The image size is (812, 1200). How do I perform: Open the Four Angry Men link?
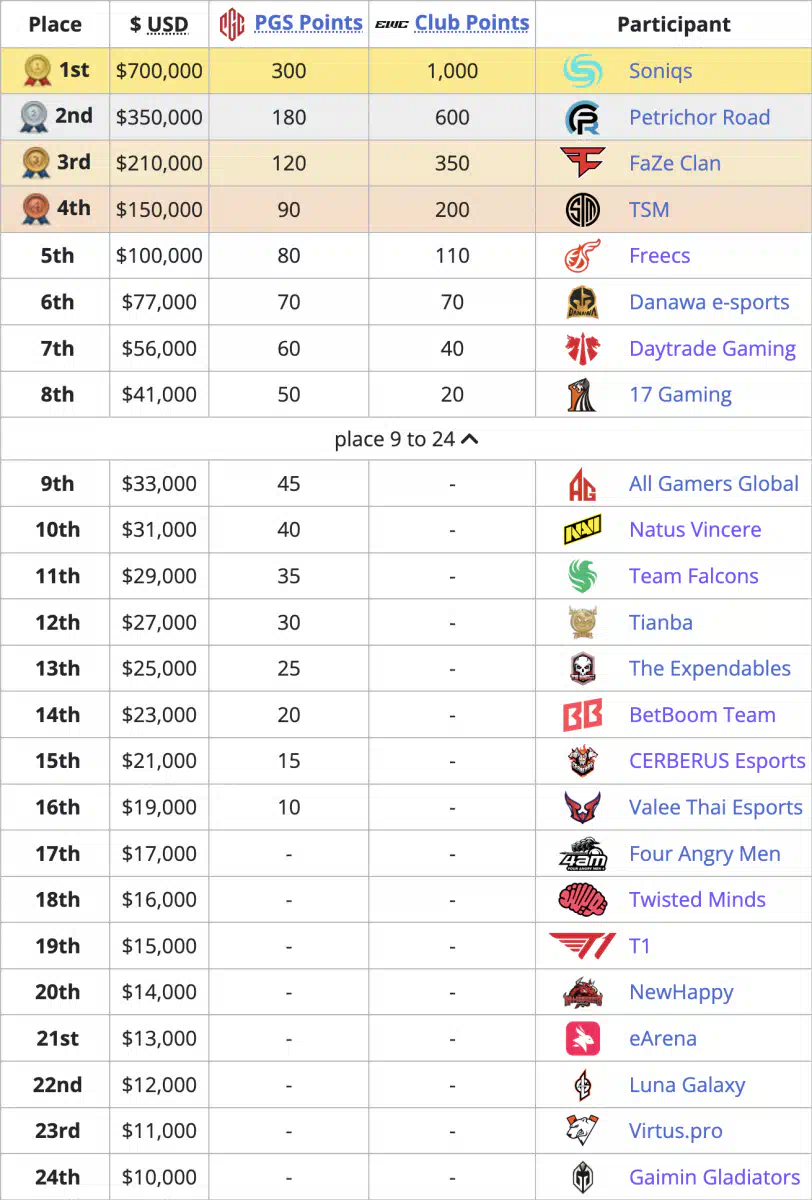705,854
